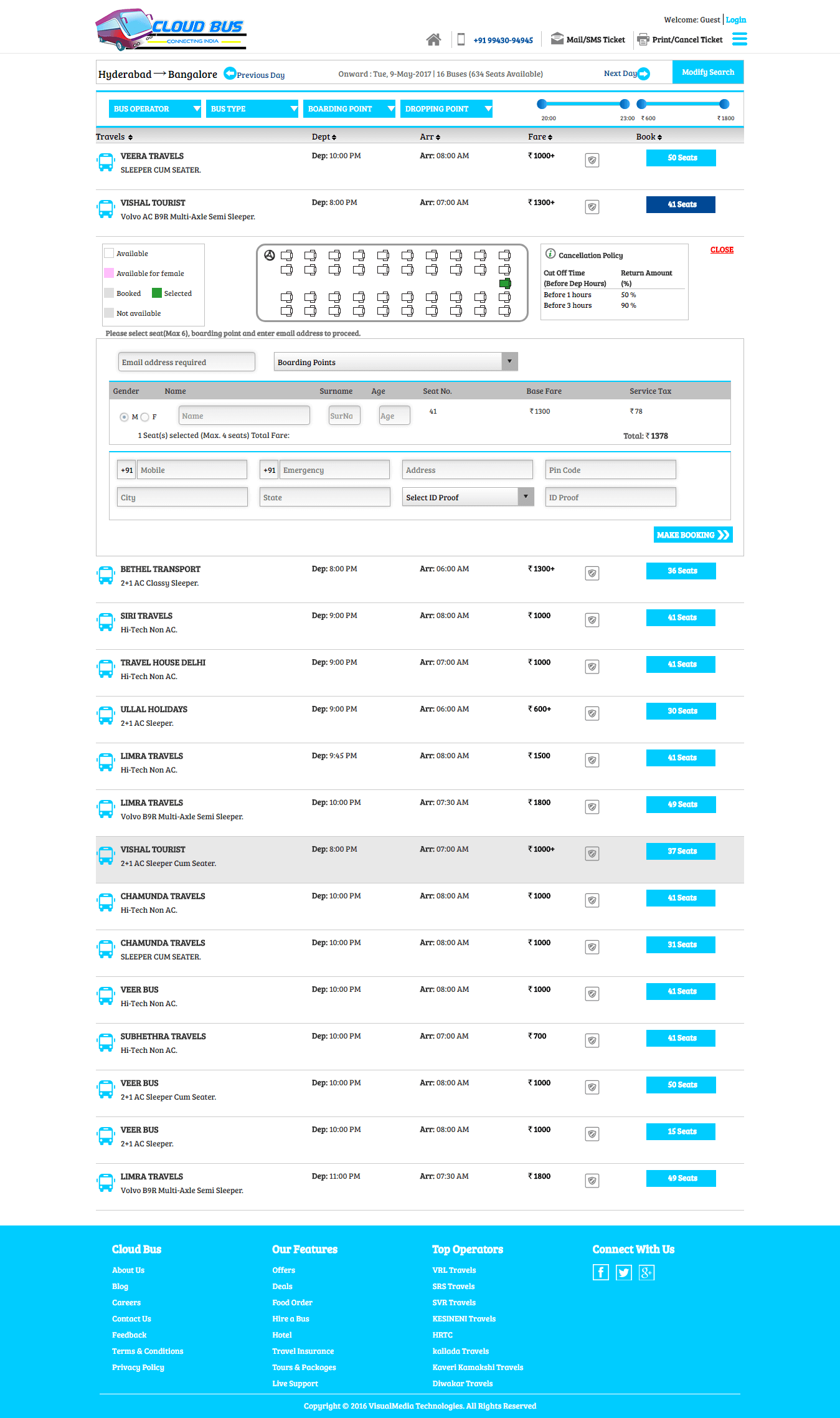Screen dimensions: 840x1418
Task: Click the Mobile number input field
Action: click(192, 470)
